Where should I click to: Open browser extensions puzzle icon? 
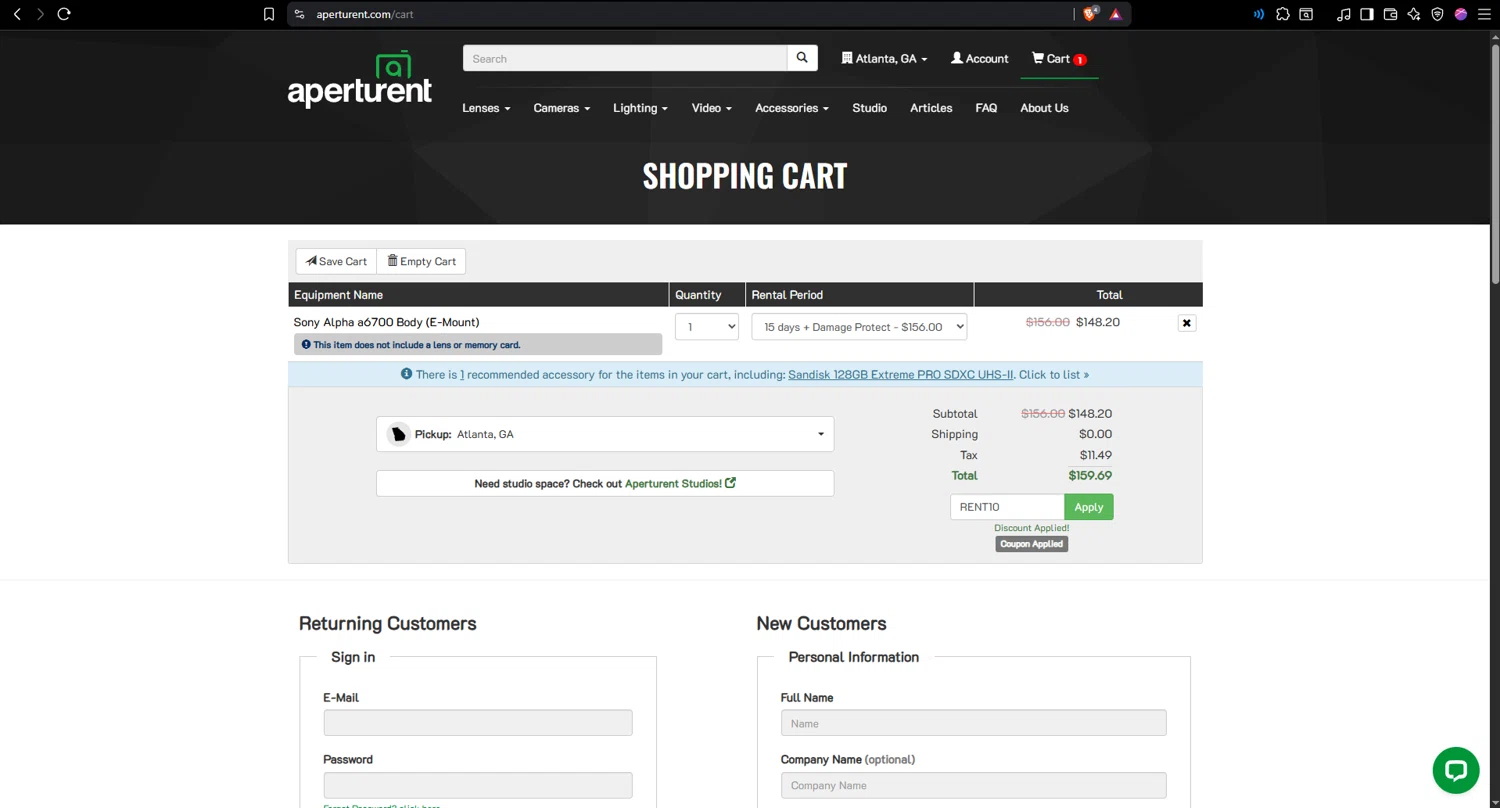tap(1283, 14)
